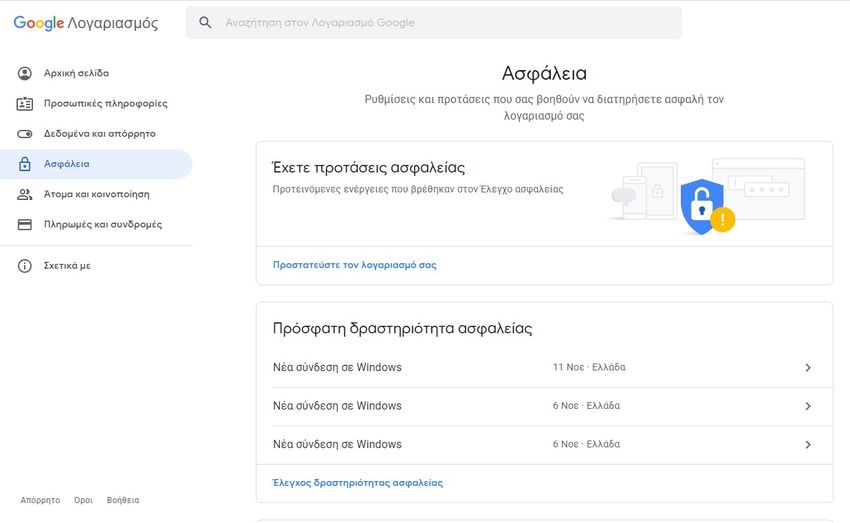Click the Ασφάλεια padlock icon in sidebar
This screenshot has width=850, height=523.
[25, 164]
